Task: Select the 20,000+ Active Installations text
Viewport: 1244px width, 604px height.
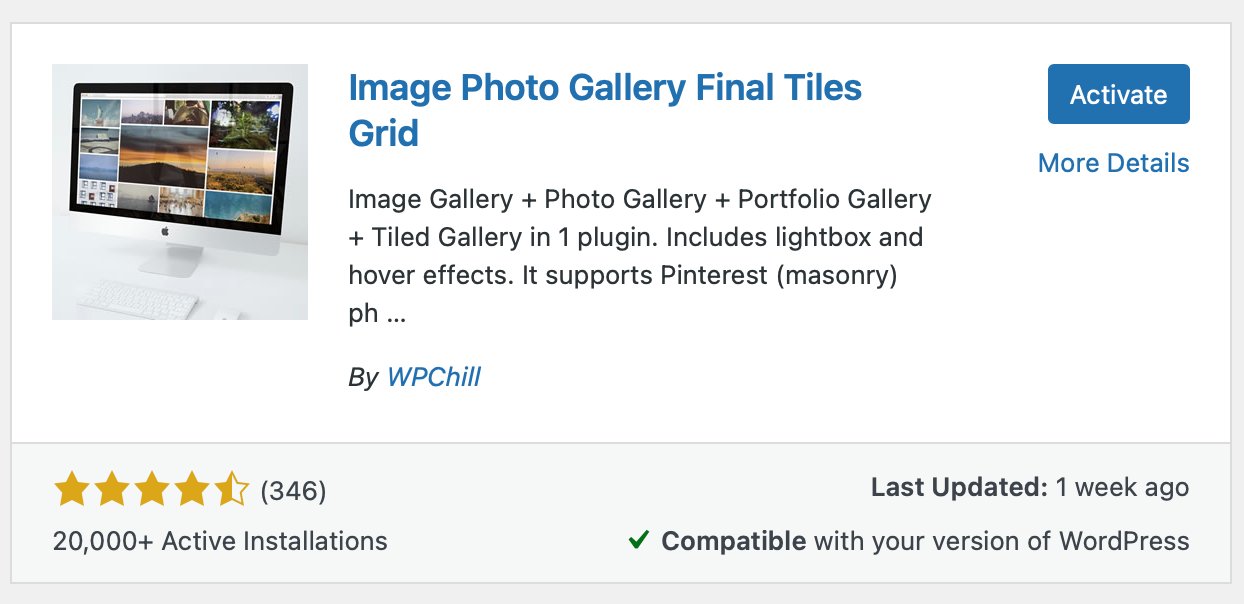Action: tap(219, 541)
